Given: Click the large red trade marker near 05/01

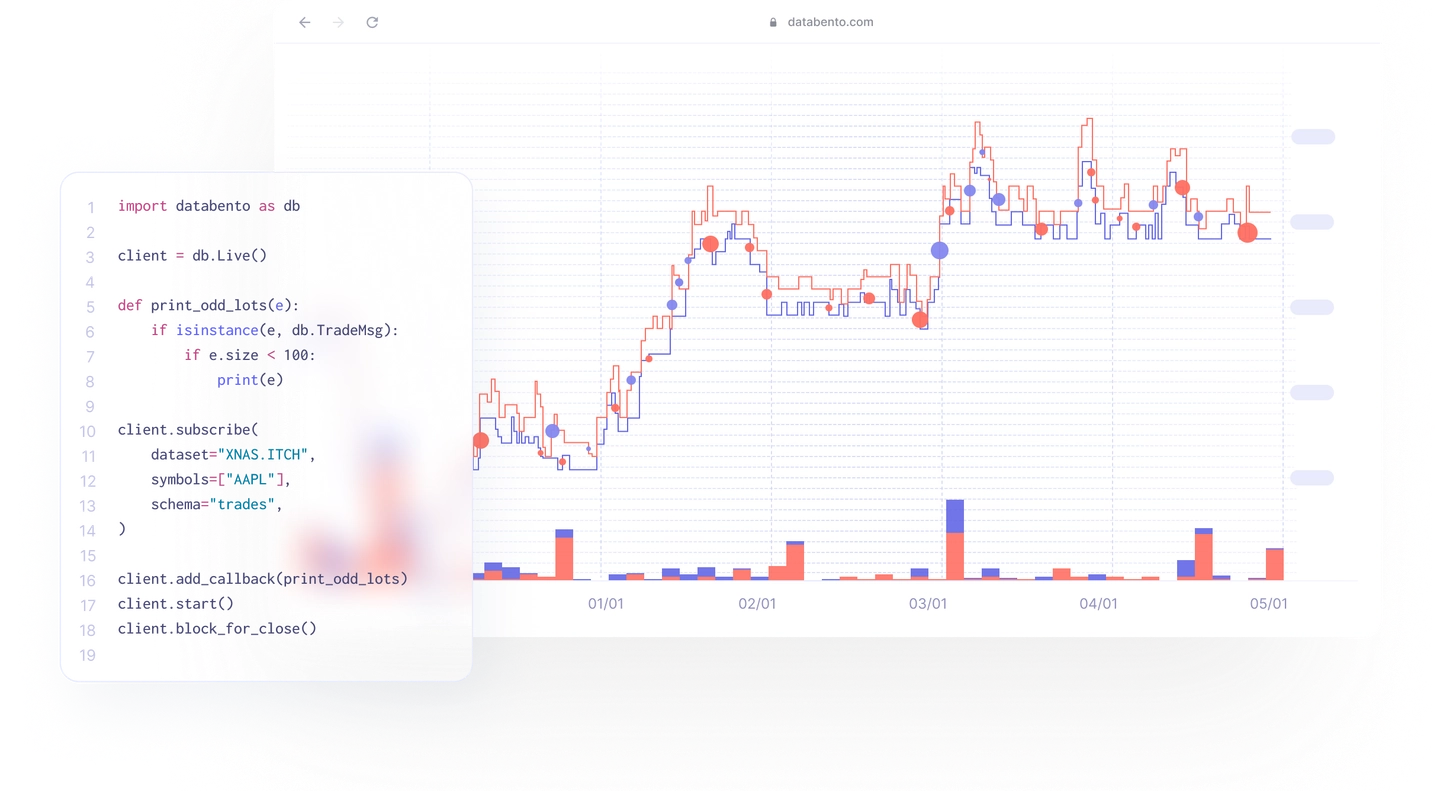Looking at the screenshot, I should point(1247,233).
